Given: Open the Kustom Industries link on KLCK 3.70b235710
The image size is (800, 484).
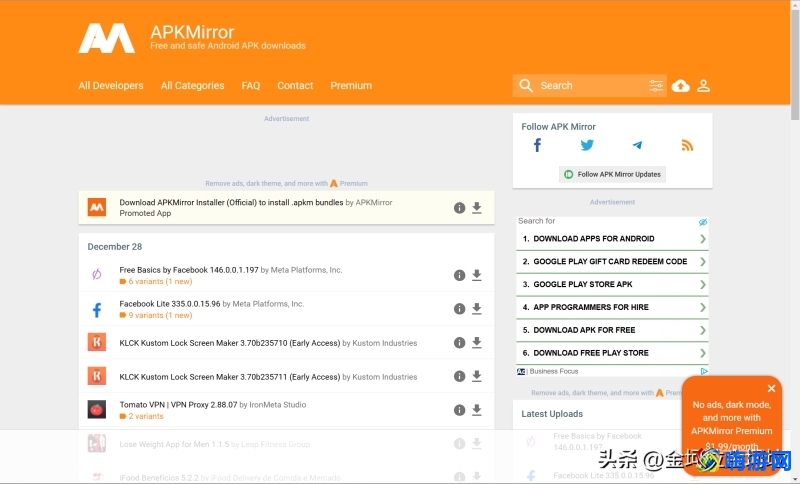Looking at the screenshot, I should 385,343.
